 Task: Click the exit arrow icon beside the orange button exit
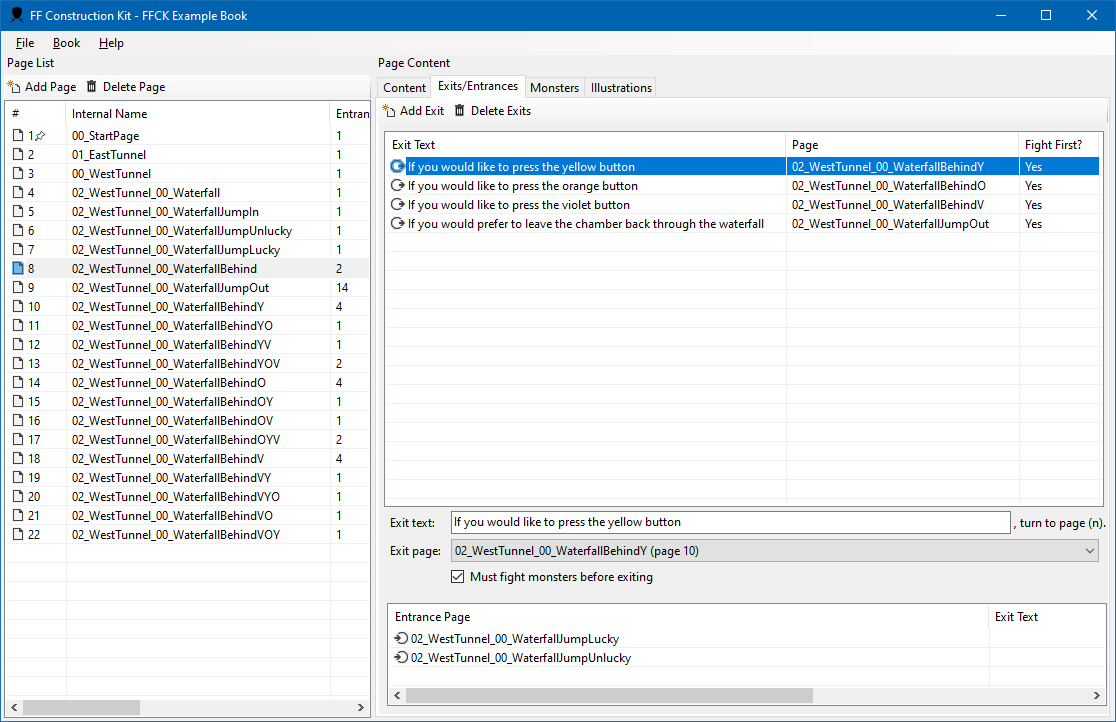398,186
